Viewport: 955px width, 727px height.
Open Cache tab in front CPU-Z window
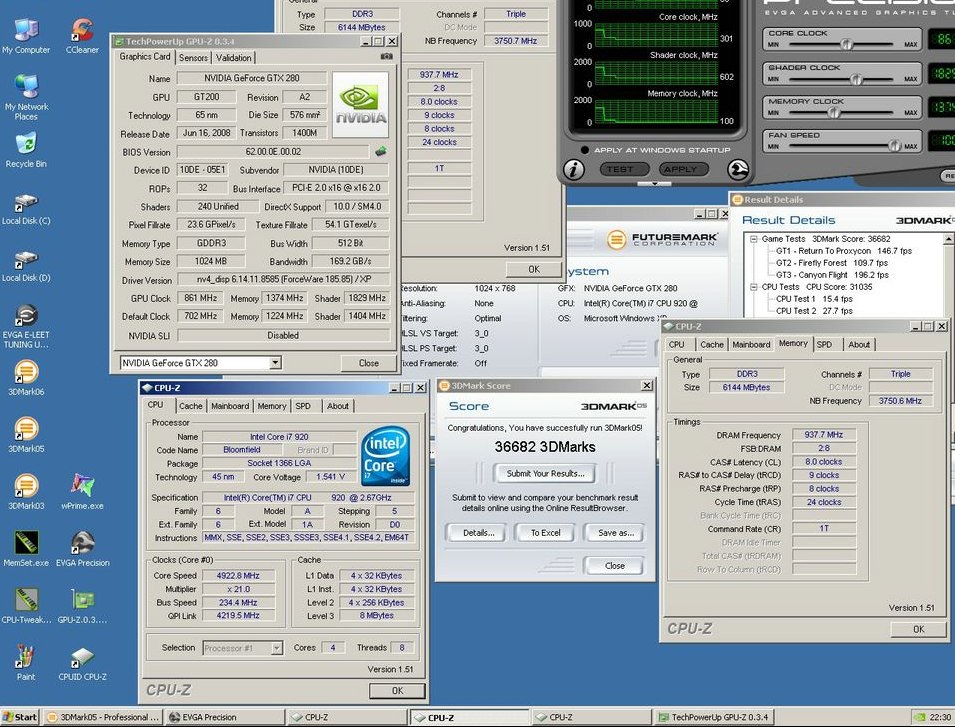pos(191,406)
